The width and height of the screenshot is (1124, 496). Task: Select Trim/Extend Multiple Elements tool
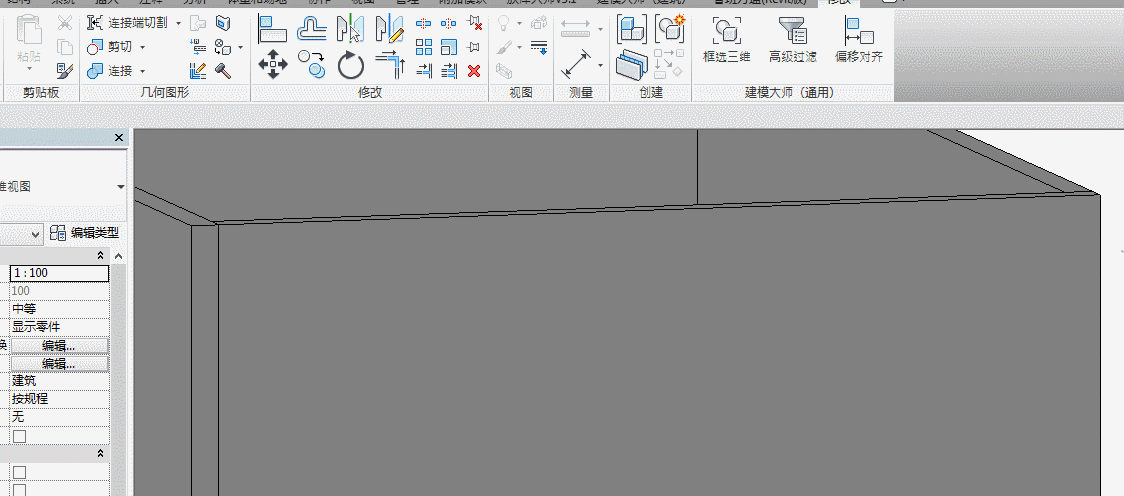click(449, 70)
